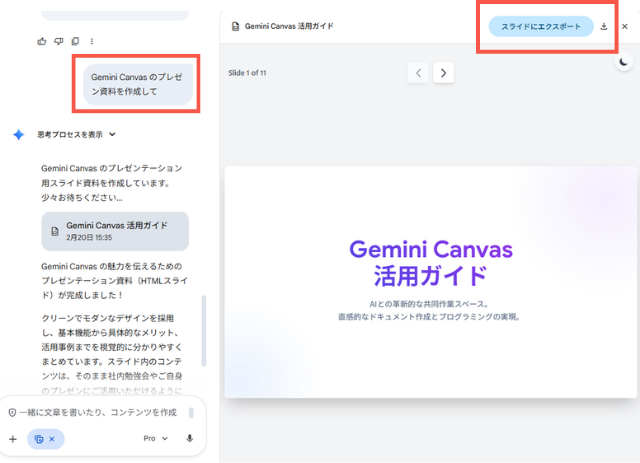Click the document icon in the canvas header
The width and height of the screenshot is (640, 463).
coord(235,27)
